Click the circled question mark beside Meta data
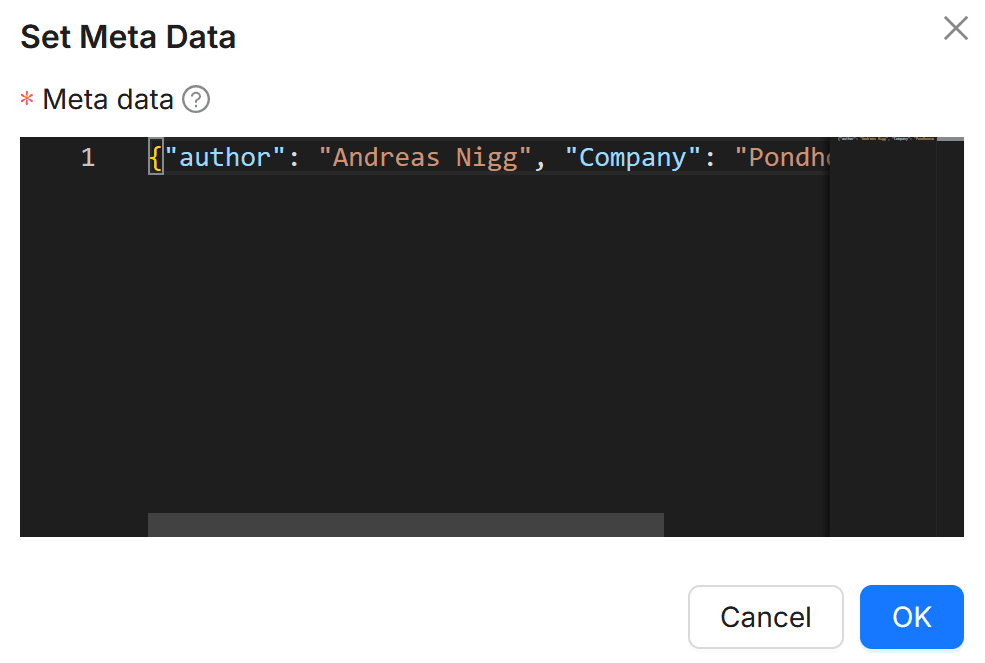This screenshot has height=663, width=985. point(196,99)
